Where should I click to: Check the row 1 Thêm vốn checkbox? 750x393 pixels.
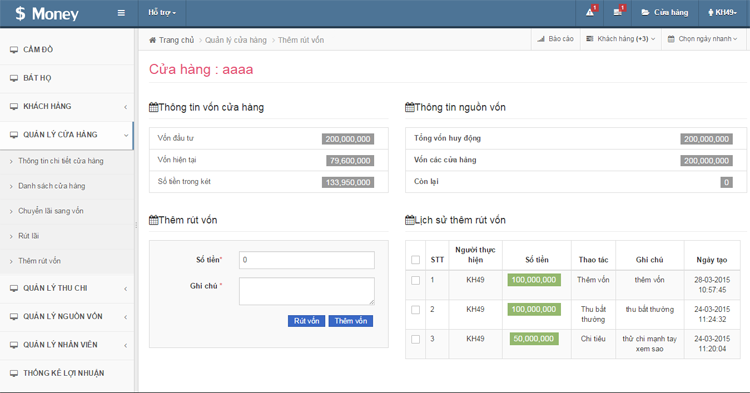[x=416, y=280]
